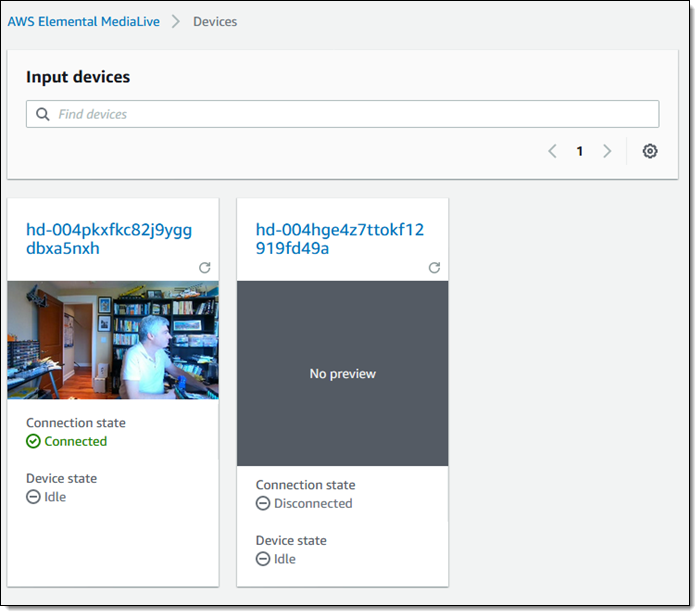Open device hd-004pkxfkc82j9yggdbxa5nxh details
Screen dimensions: 700x616
click(109, 239)
